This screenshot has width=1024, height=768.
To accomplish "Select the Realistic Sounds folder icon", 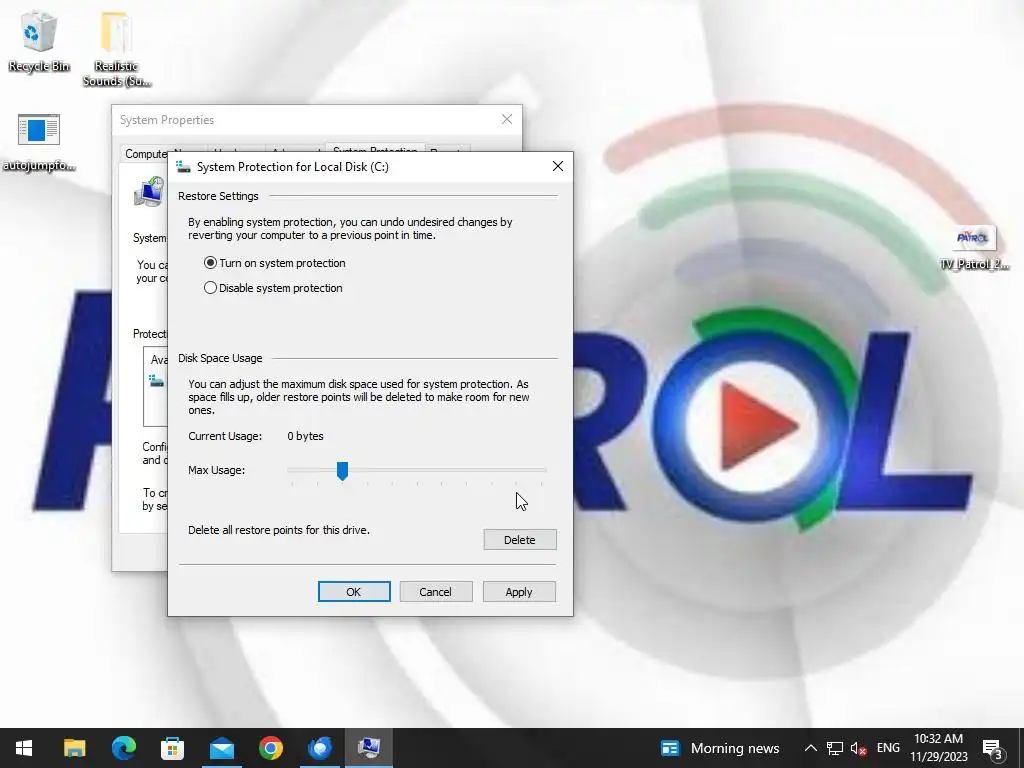I will [x=117, y=50].
